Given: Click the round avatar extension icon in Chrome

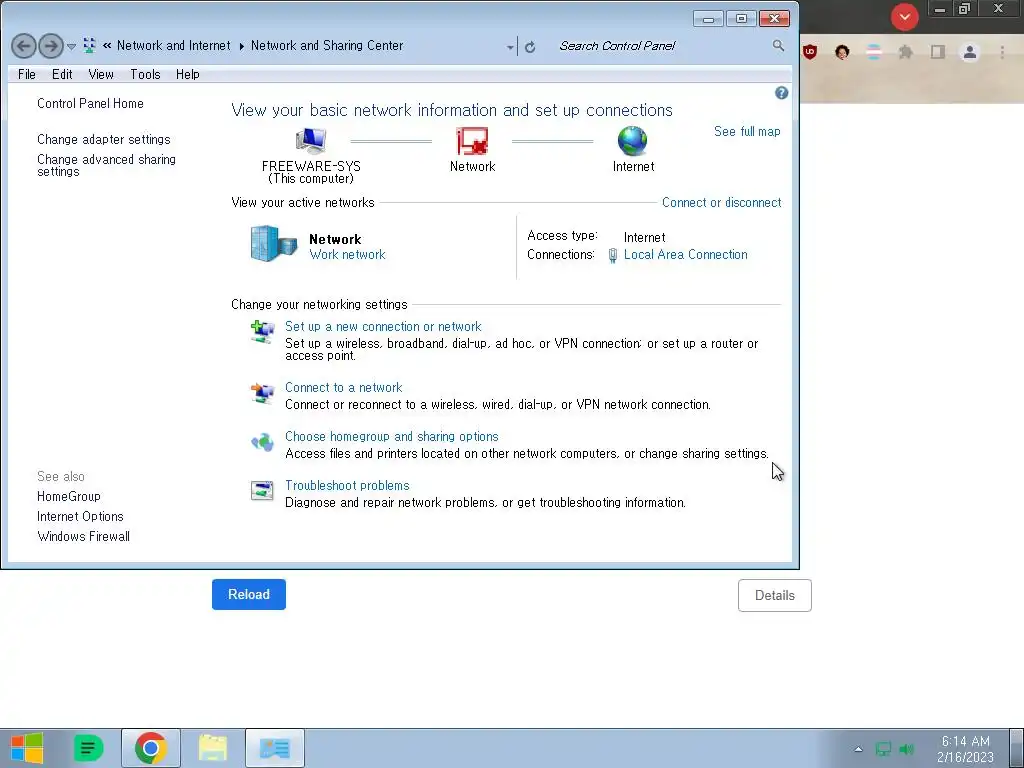Looking at the screenshot, I should coord(842,52).
